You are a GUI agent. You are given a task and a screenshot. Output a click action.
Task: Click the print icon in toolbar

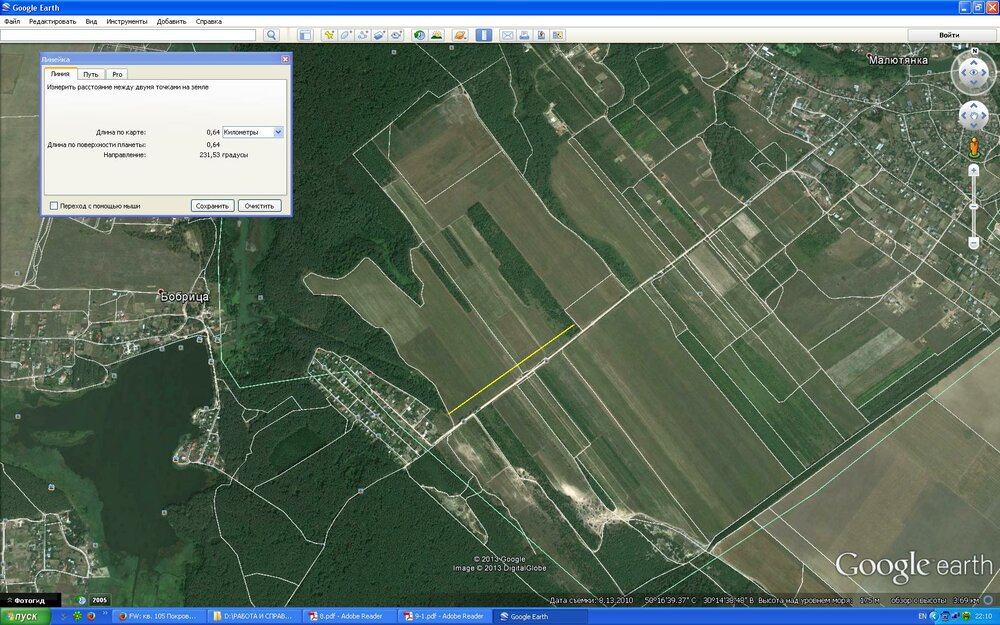click(523, 35)
